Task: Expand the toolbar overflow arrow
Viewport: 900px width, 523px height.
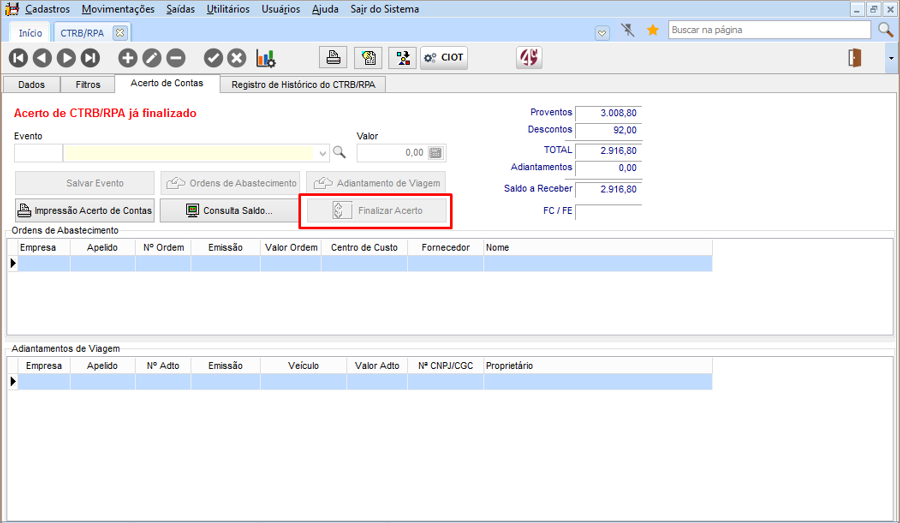Action: [891, 58]
